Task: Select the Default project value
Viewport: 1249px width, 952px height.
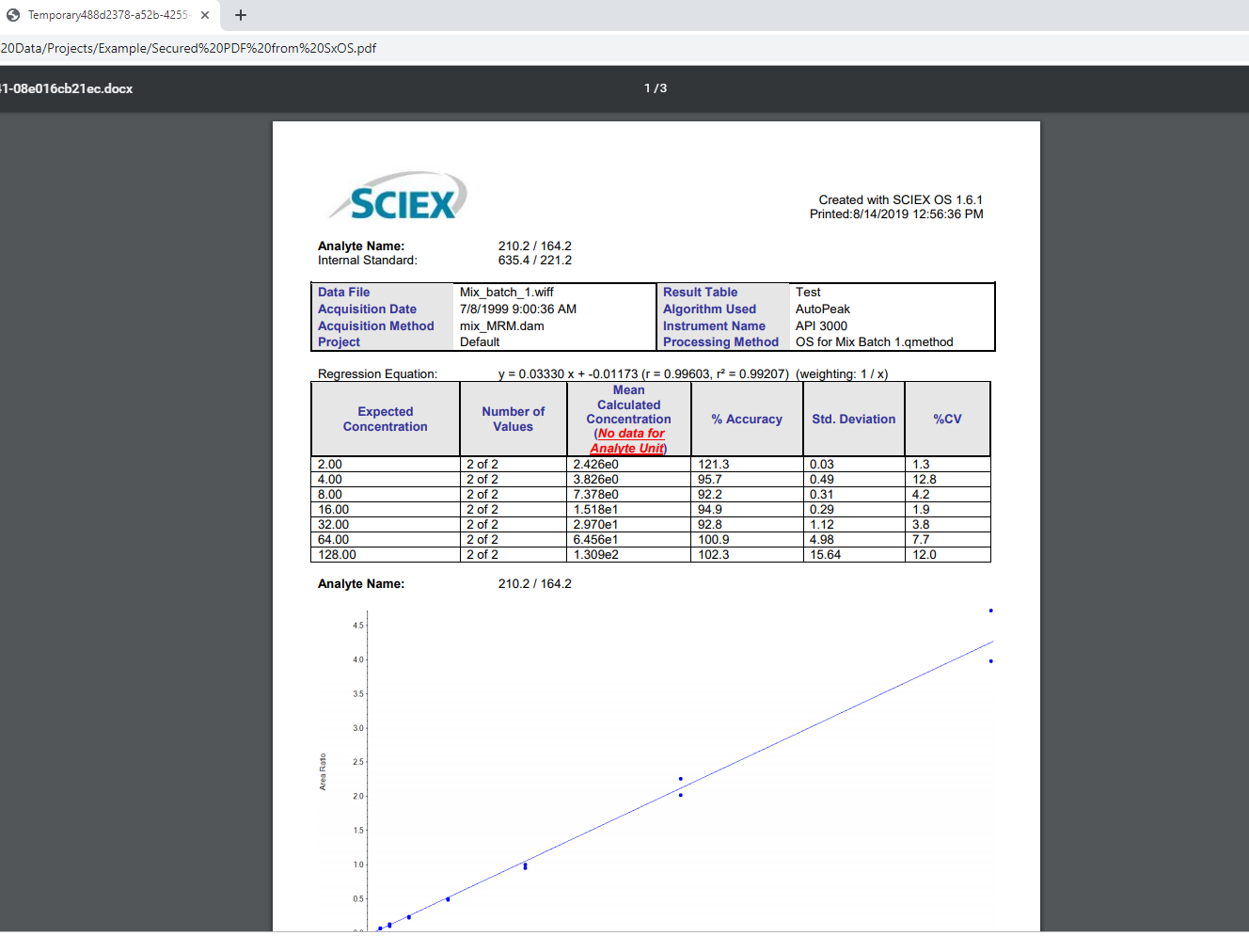Action: [480, 341]
